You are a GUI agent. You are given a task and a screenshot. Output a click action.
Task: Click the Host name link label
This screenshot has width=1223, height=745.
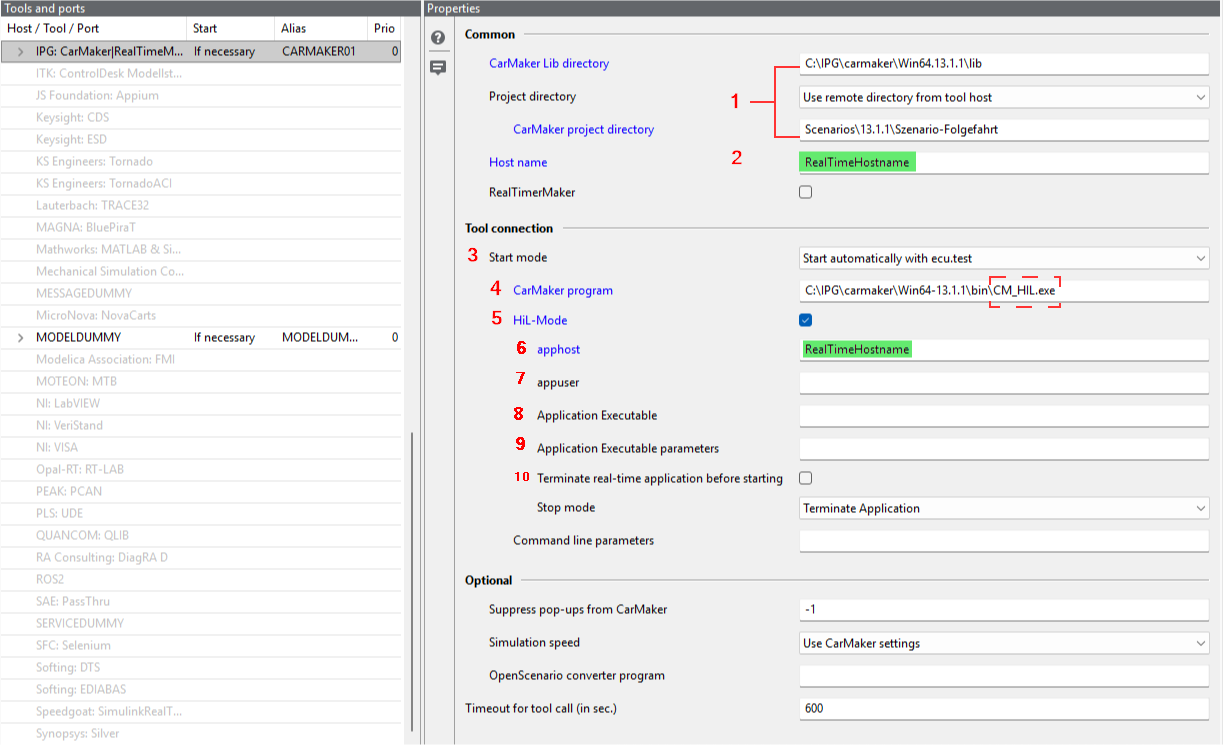(518, 162)
